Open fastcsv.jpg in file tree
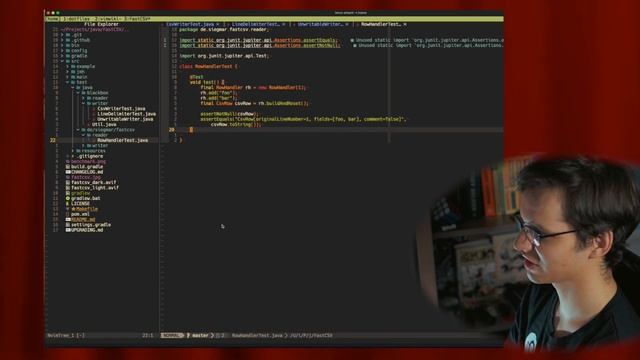This screenshot has height=360, width=640. [x=86, y=178]
